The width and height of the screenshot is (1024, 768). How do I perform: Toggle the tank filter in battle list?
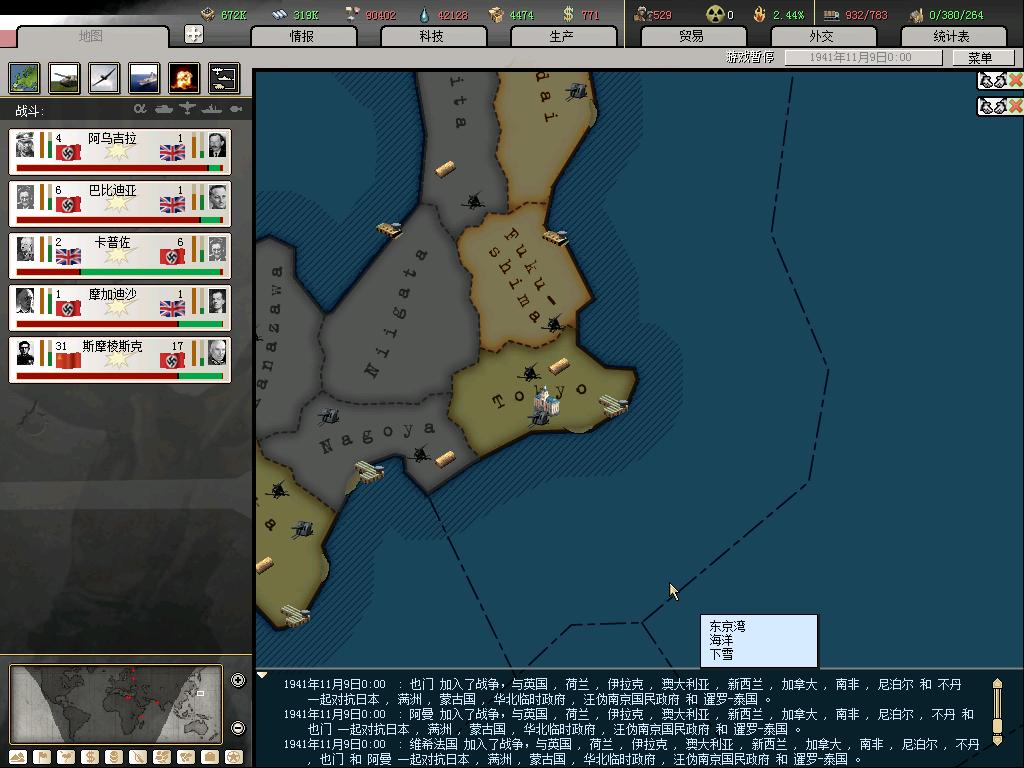[164, 109]
